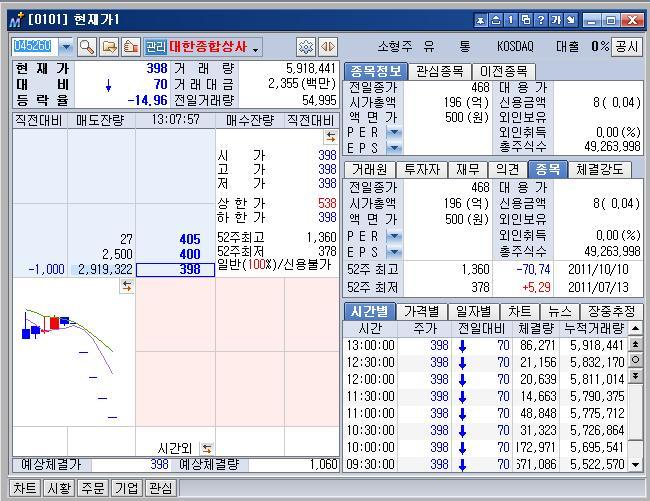650x501 pixels.
Task: Click the scroll down arrow of time table
Action: 635,465
